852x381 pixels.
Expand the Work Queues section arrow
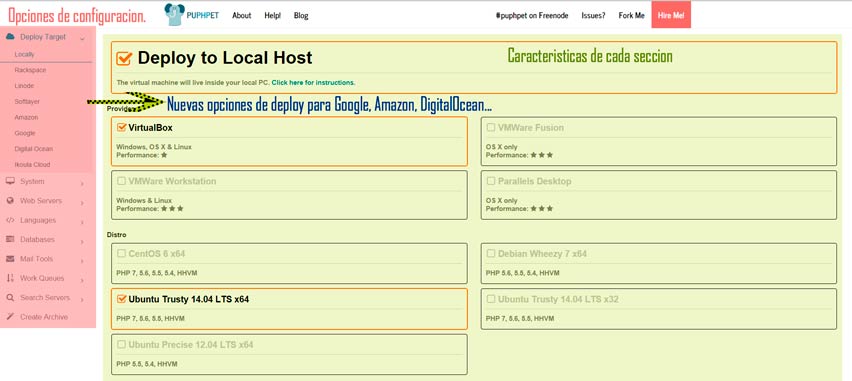click(82, 280)
